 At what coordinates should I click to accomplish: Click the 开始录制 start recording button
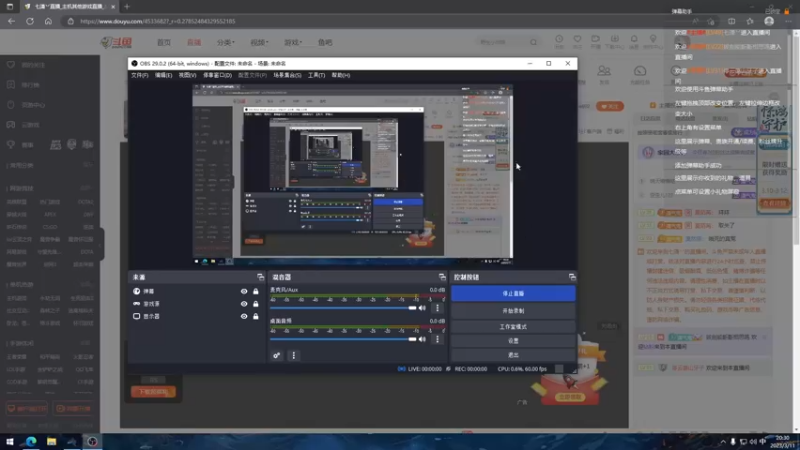tap(513, 311)
